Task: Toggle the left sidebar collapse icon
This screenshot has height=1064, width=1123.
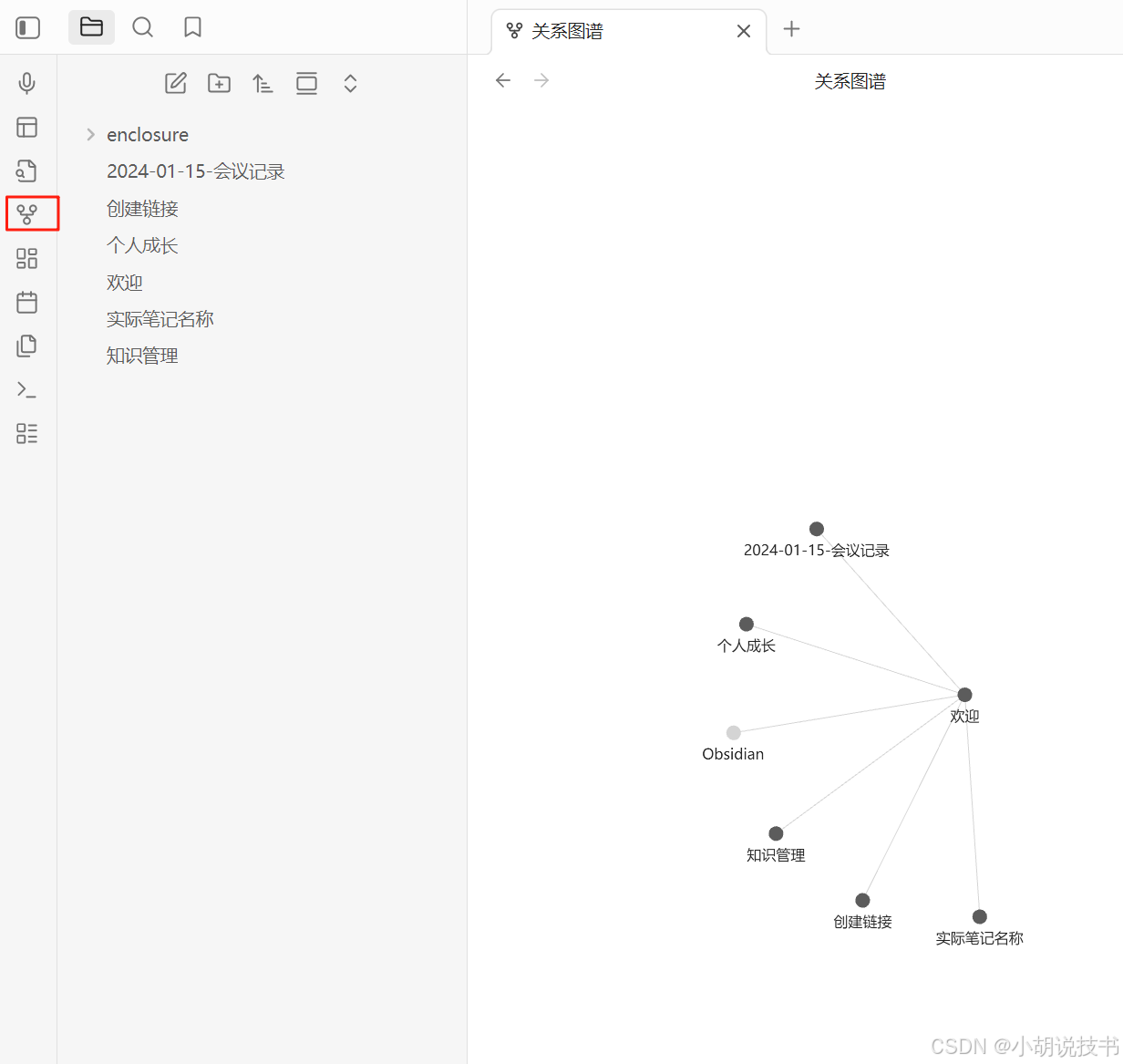Action: tap(28, 27)
